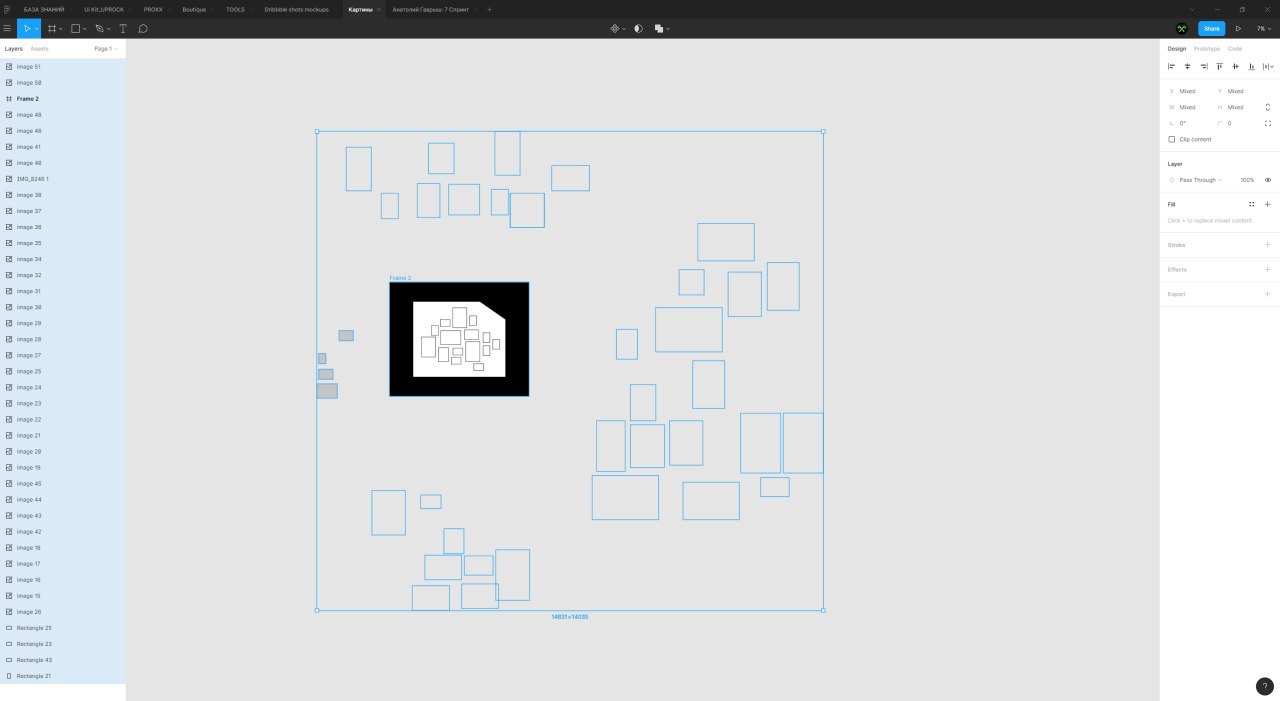Open the Figma home icon
The image size is (1280, 701).
coord(7,9)
